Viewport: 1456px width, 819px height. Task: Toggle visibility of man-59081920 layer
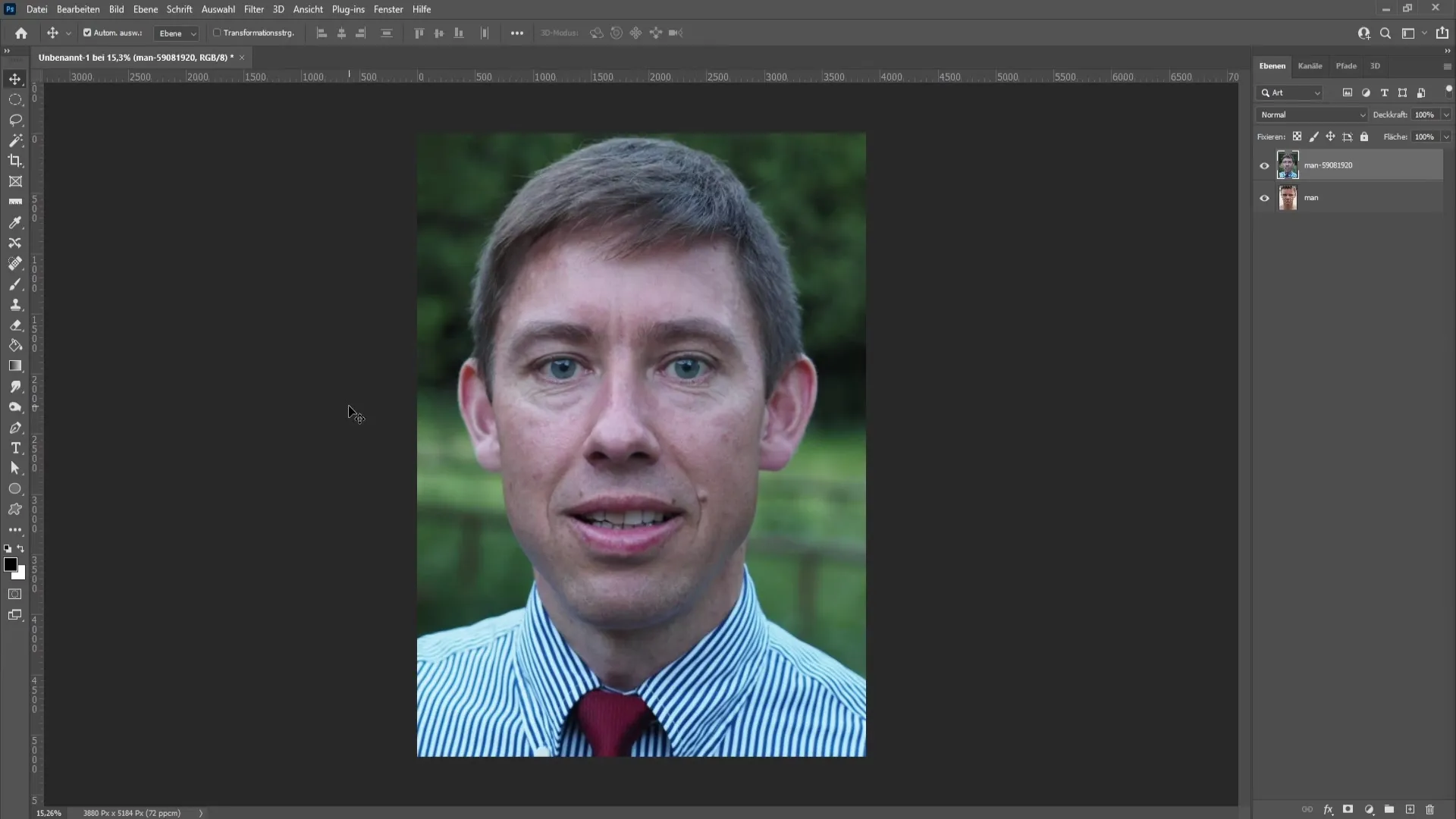click(1264, 165)
